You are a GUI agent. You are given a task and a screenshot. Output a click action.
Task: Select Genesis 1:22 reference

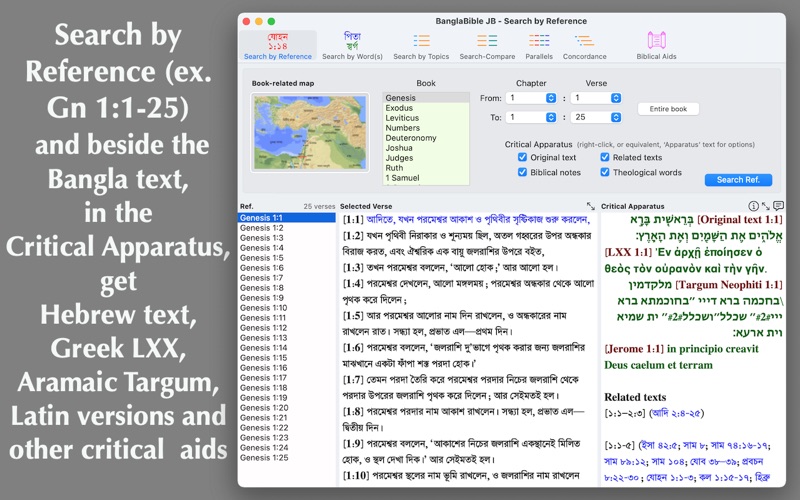287,428
